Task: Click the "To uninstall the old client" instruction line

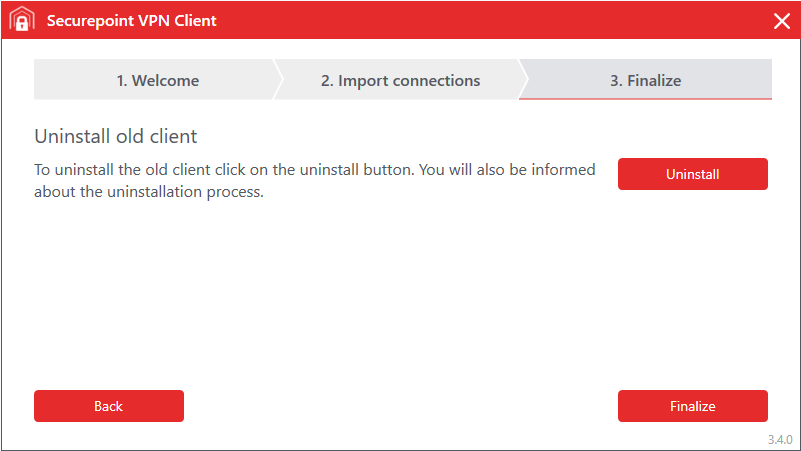Action: [314, 170]
